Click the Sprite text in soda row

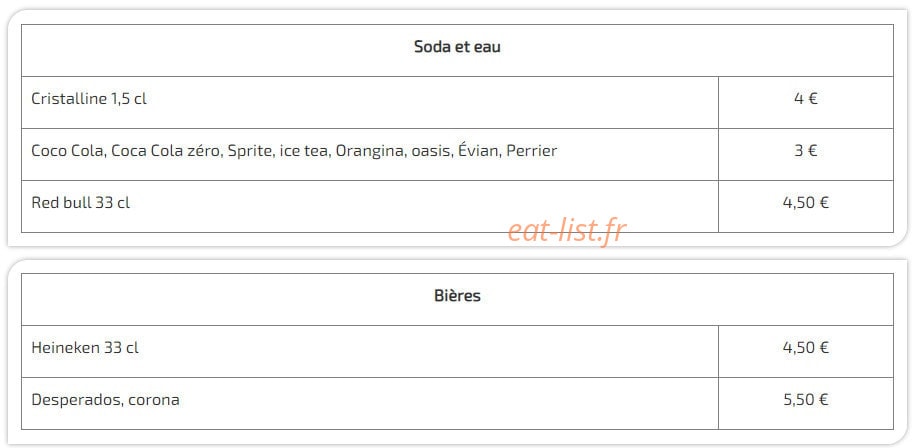[x=249, y=151]
